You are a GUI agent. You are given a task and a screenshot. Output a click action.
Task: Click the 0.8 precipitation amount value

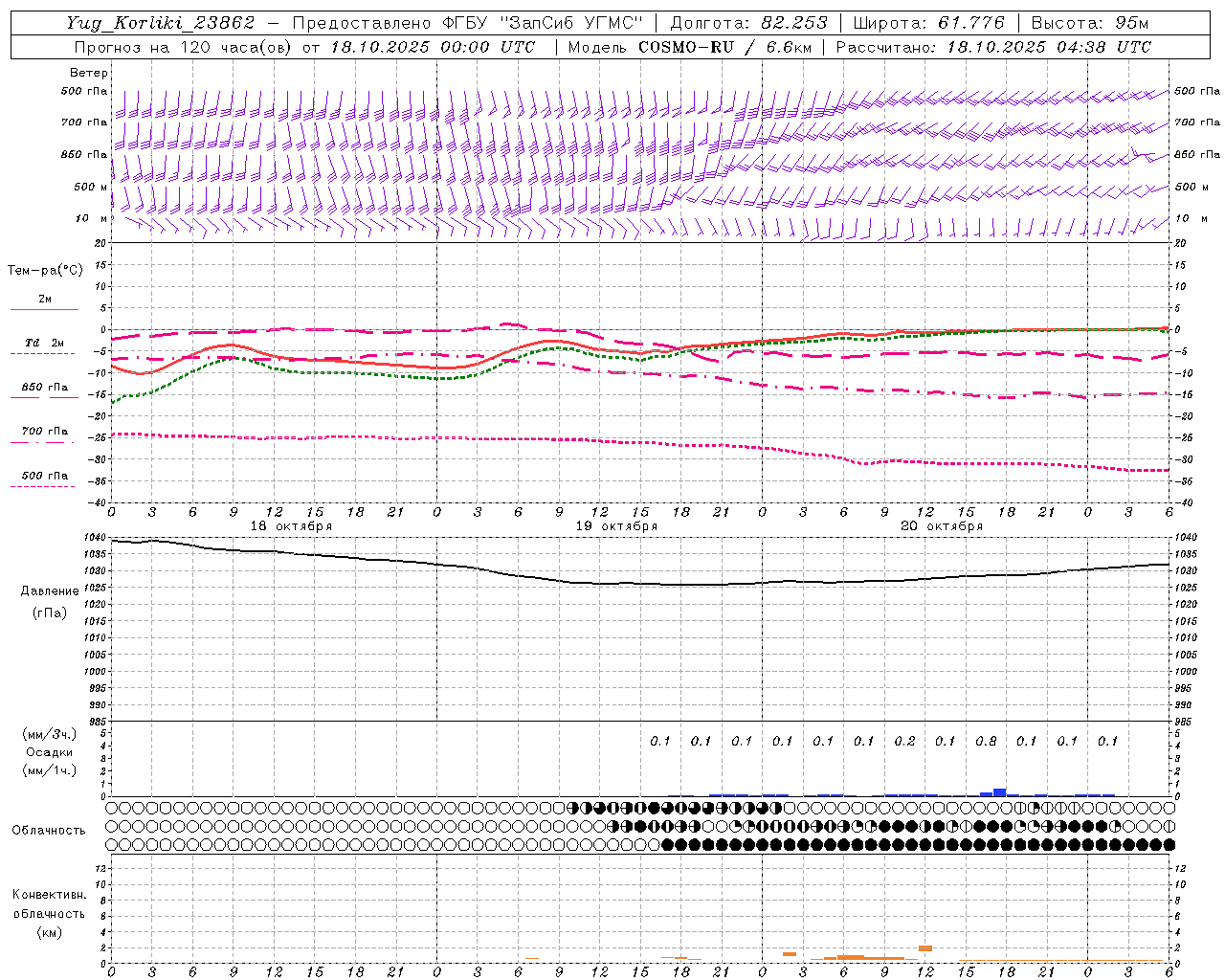[x=986, y=741]
